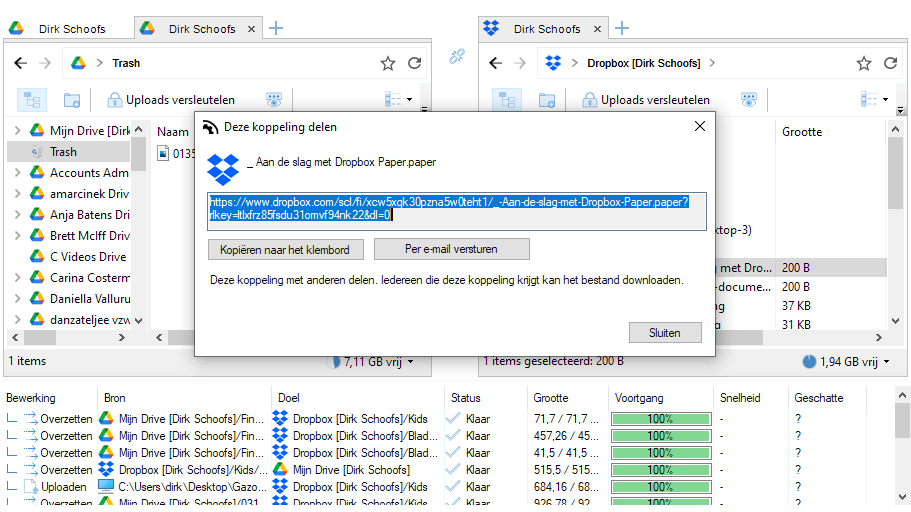Bookmark Dropbox location with star icon

(x=864, y=63)
